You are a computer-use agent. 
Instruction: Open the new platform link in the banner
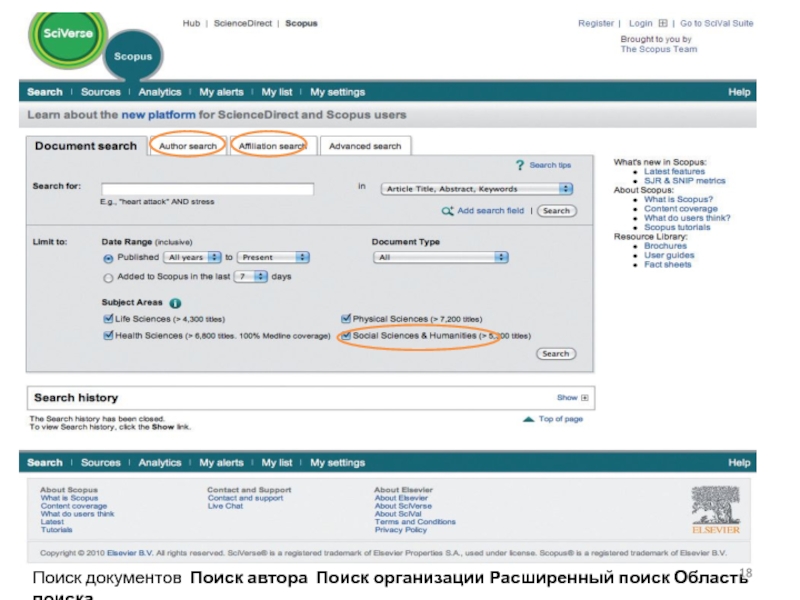pyautogui.click(x=158, y=115)
